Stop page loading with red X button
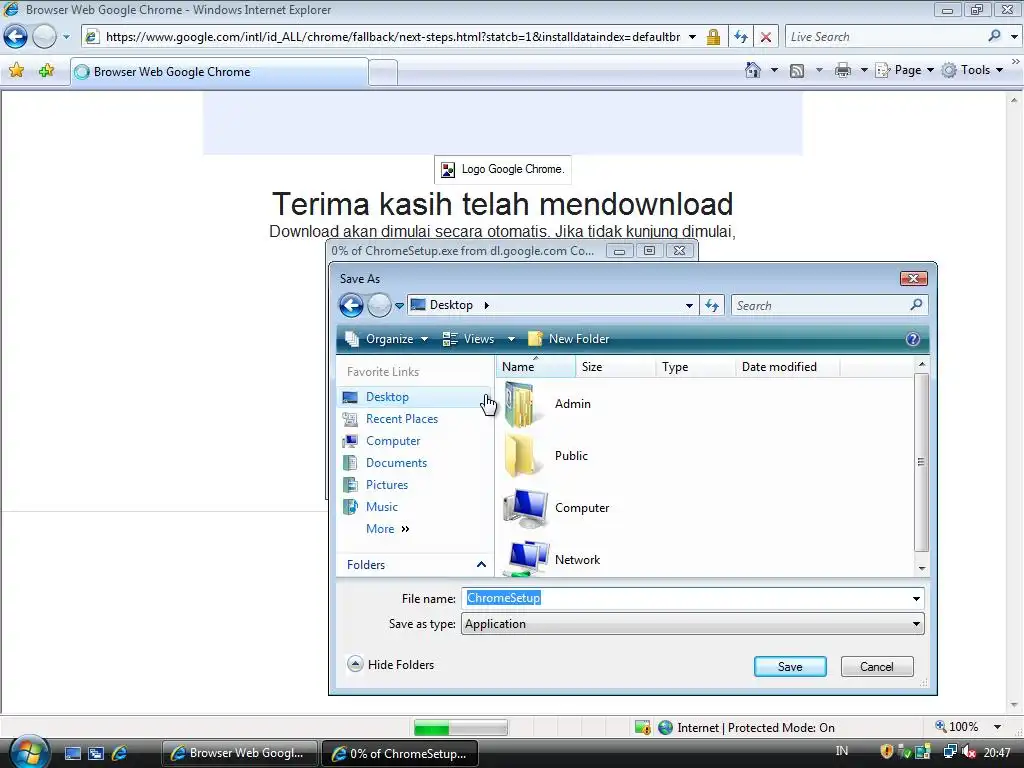 (x=766, y=37)
